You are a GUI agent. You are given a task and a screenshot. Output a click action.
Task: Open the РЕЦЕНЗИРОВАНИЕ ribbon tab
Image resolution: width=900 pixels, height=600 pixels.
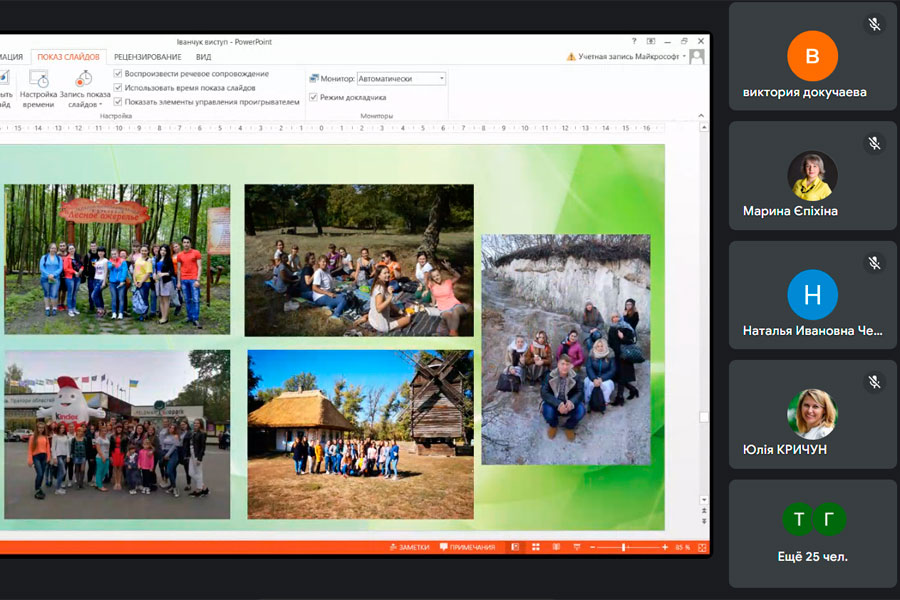tap(148, 57)
